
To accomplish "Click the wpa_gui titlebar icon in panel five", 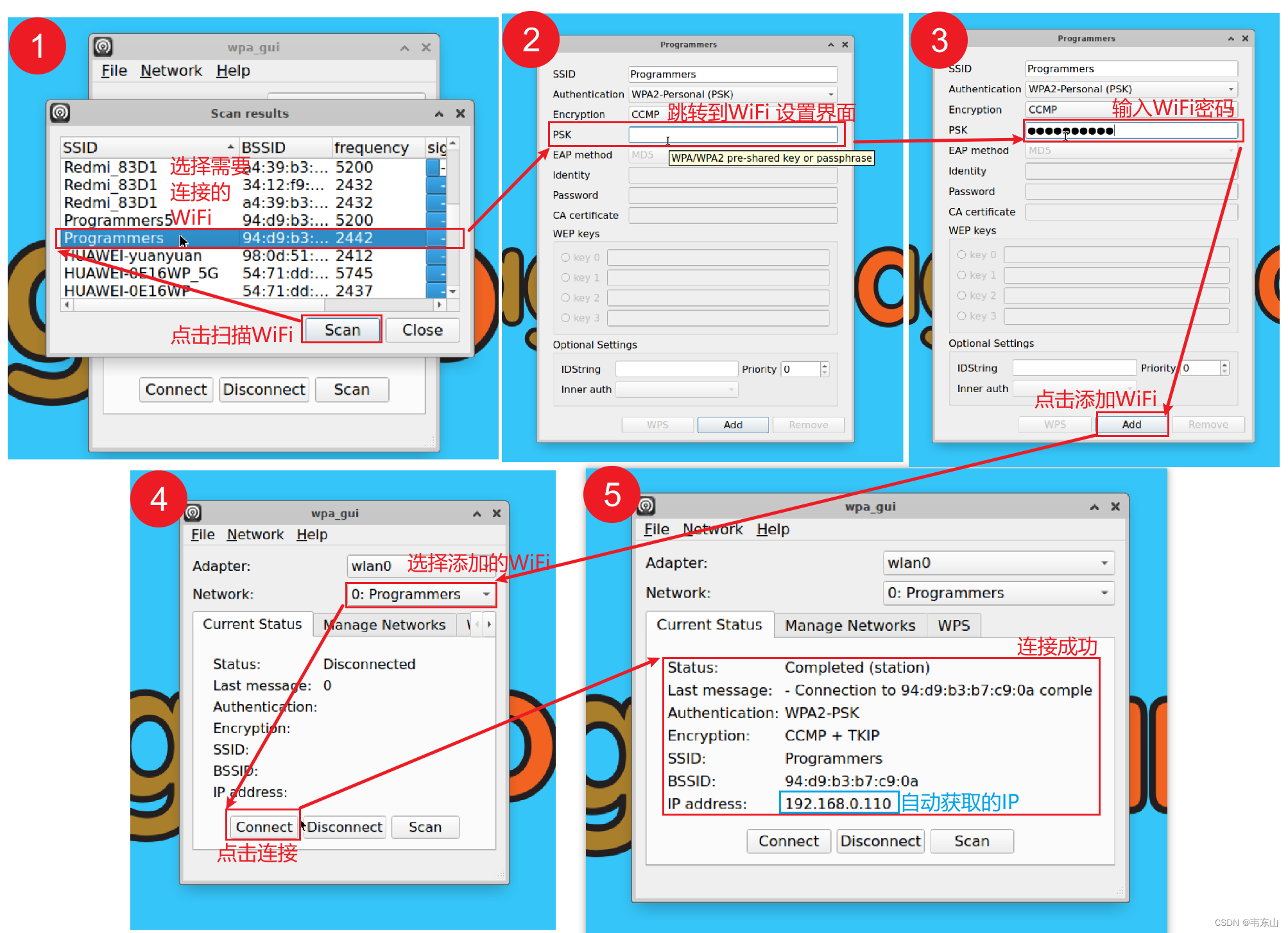I will 646,506.
